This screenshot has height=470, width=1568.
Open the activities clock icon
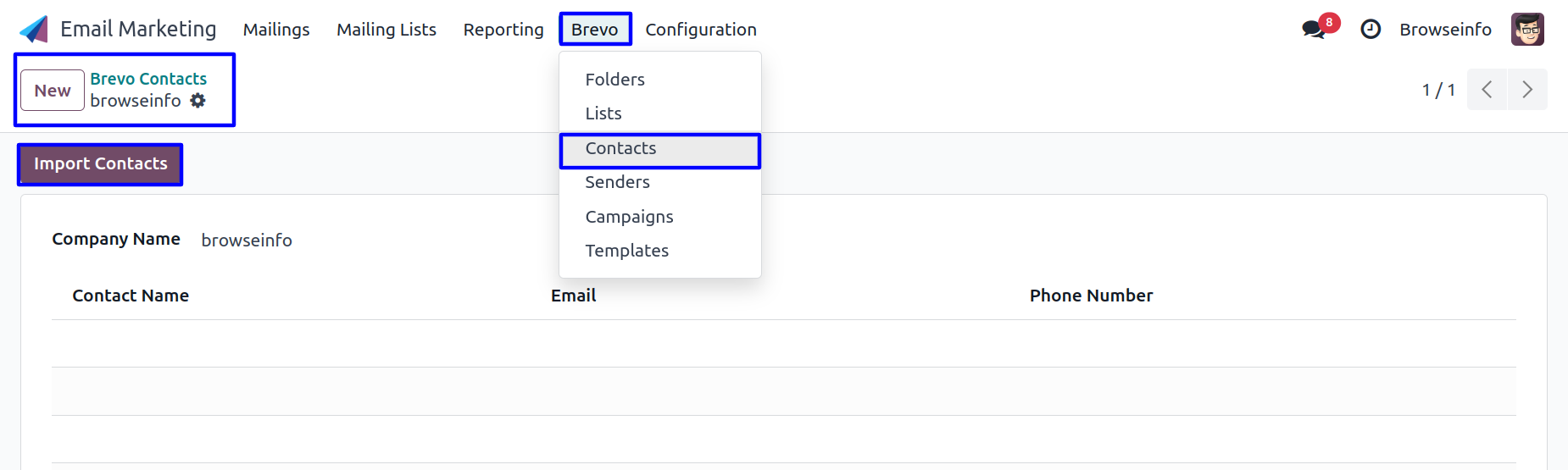[1371, 30]
